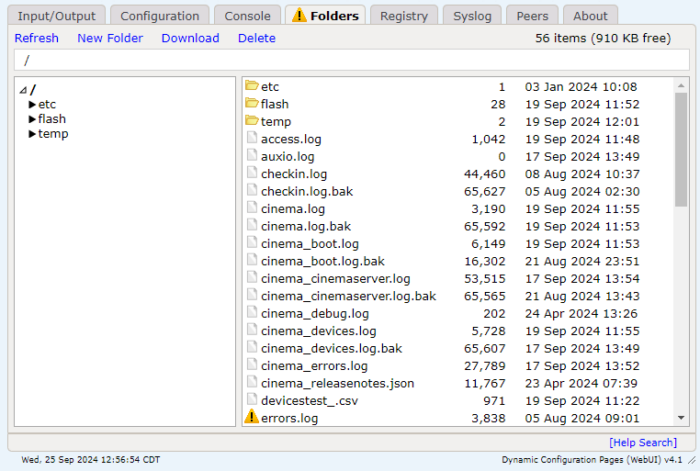This screenshot has width=700, height=471.
Task: Click the file list scrollbar down arrow
Action: (681, 418)
